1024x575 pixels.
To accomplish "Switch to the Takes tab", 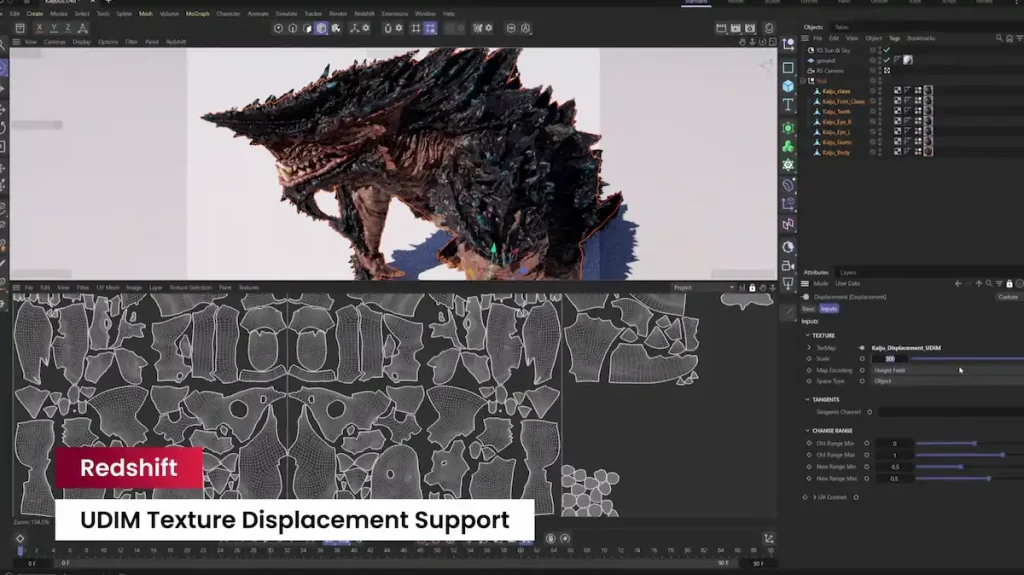I will (x=842, y=27).
